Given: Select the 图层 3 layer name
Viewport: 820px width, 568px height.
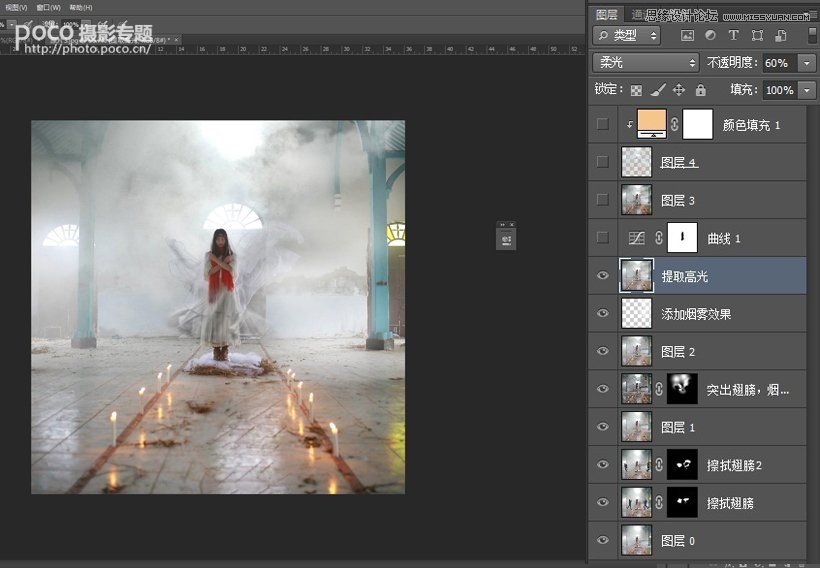Looking at the screenshot, I should [678, 200].
